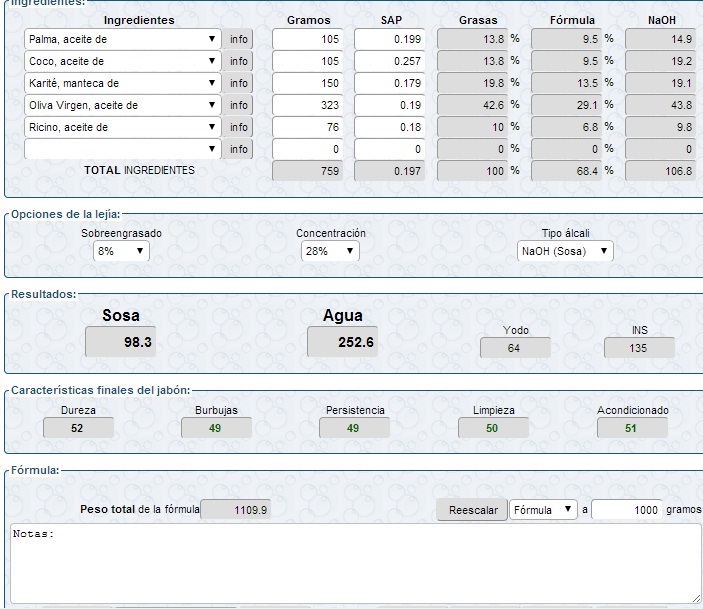The image size is (703, 609).
Task: Click info button of the empty ingredient row
Action: click(239, 149)
